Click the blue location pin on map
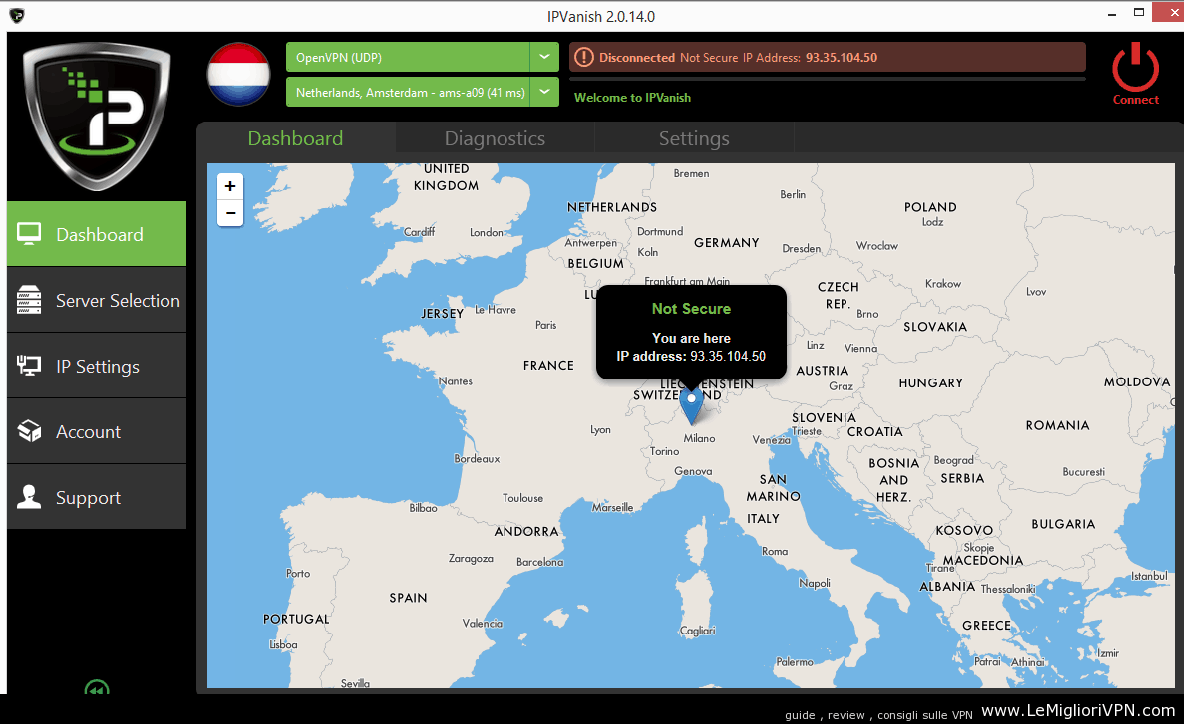 tap(692, 405)
